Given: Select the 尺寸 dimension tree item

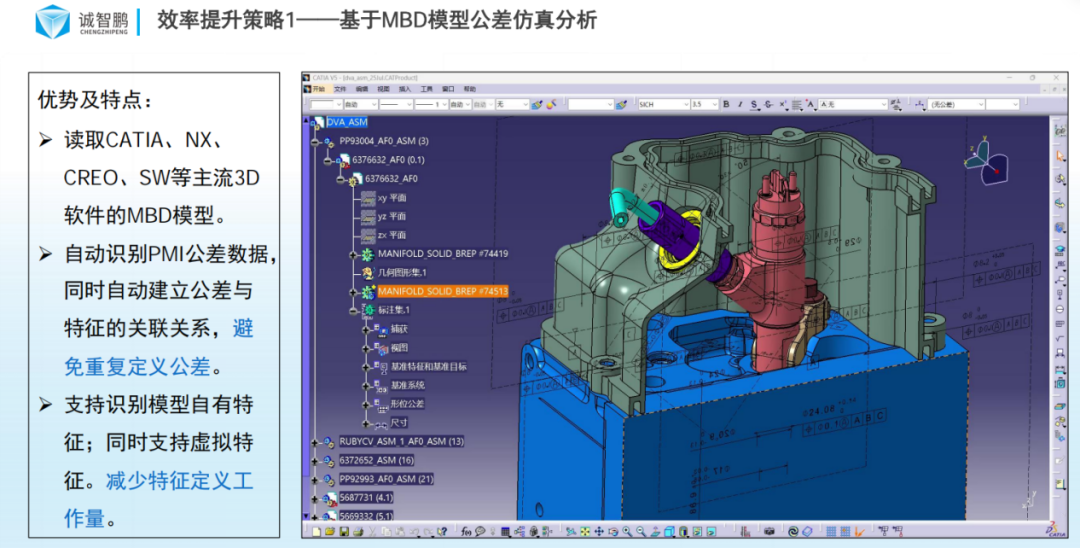Looking at the screenshot, I should [x=399, y=423].
